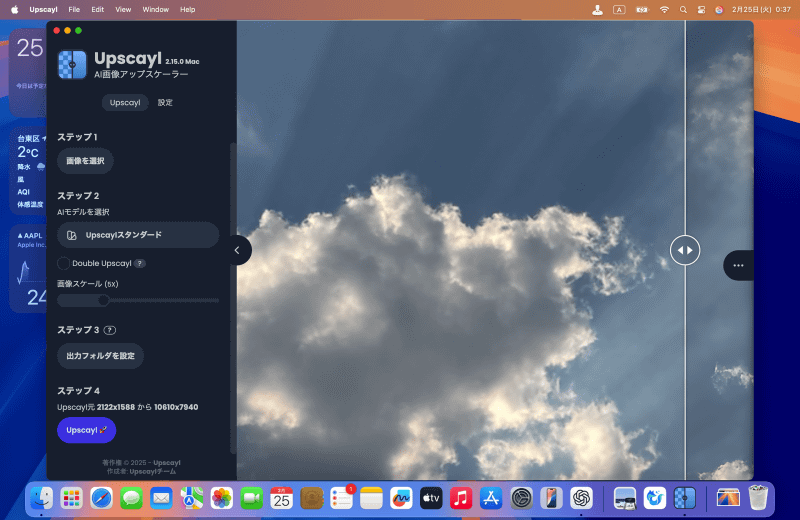Click the model icon in Upscaylスタンダード selector
The width and height of the screenshot is (800, 520).
pyautogui.click(x=72, y=235)
